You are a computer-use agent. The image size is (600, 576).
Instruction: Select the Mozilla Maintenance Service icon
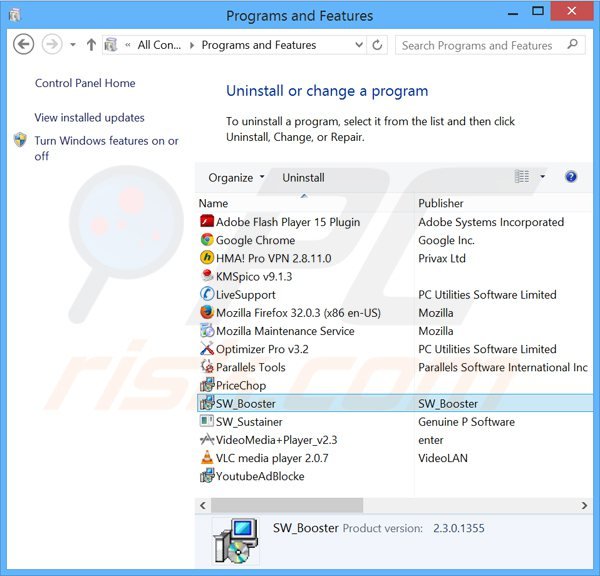click(207, 330)
